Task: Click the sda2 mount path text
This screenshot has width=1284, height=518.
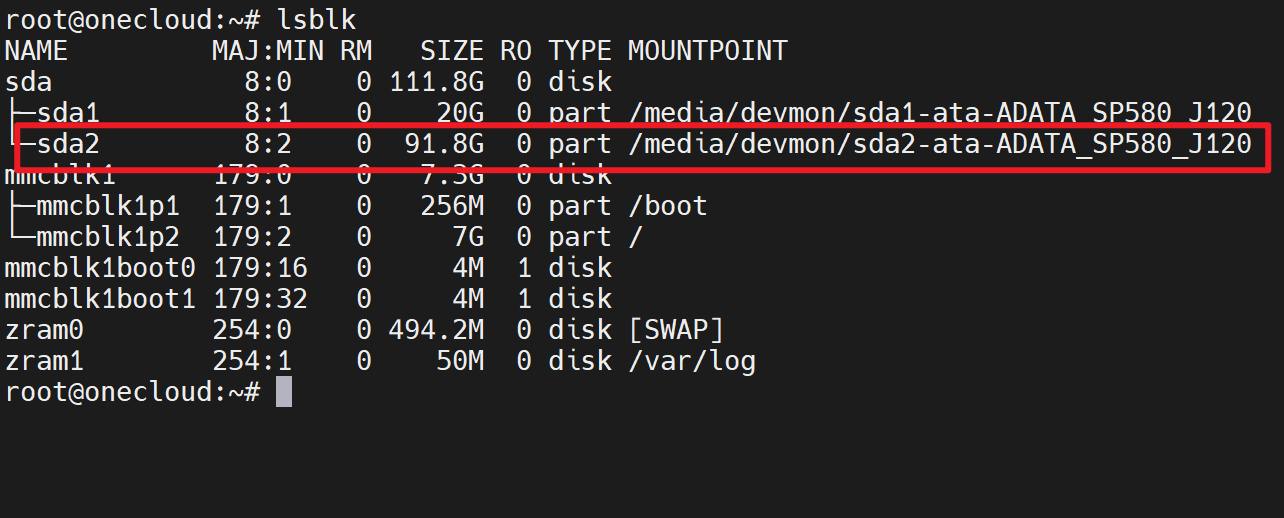Action: click(x=940, y=144)
